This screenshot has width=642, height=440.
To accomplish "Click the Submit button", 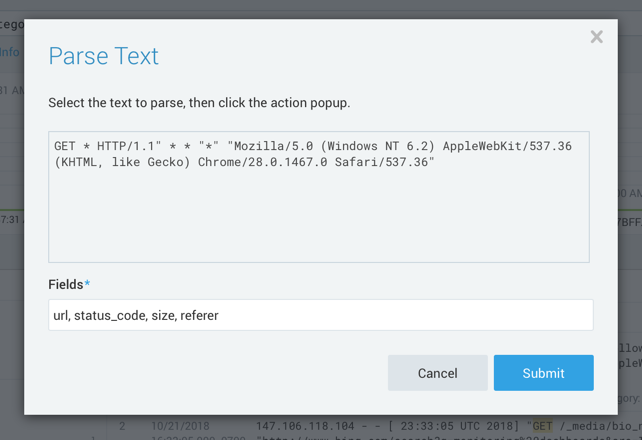I will point(543,373).
